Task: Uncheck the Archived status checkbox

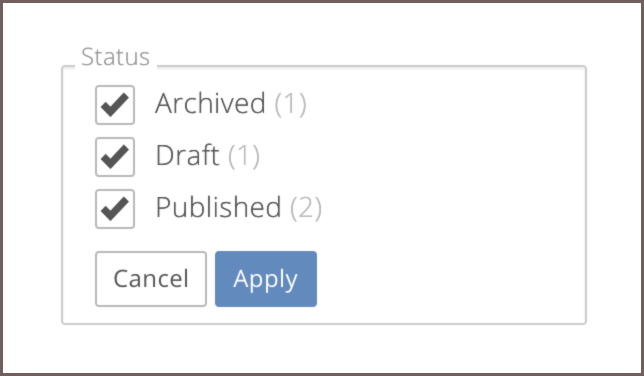Action: click(x=115, y=105)
